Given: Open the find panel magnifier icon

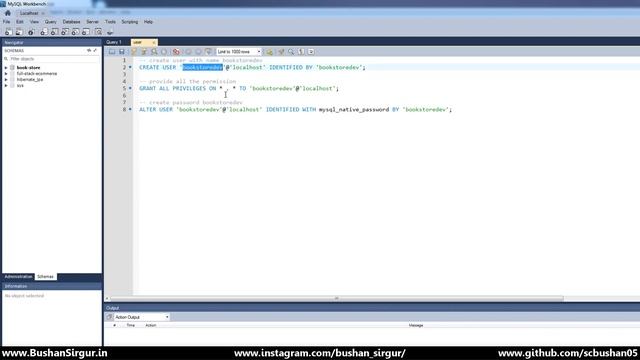Looking at the screenshot, I should (x=291, y=52).
